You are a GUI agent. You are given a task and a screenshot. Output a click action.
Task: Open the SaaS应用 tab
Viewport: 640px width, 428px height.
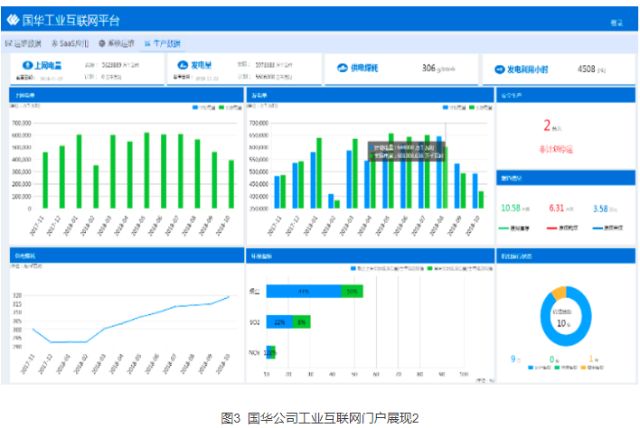[x=74, y=44]
